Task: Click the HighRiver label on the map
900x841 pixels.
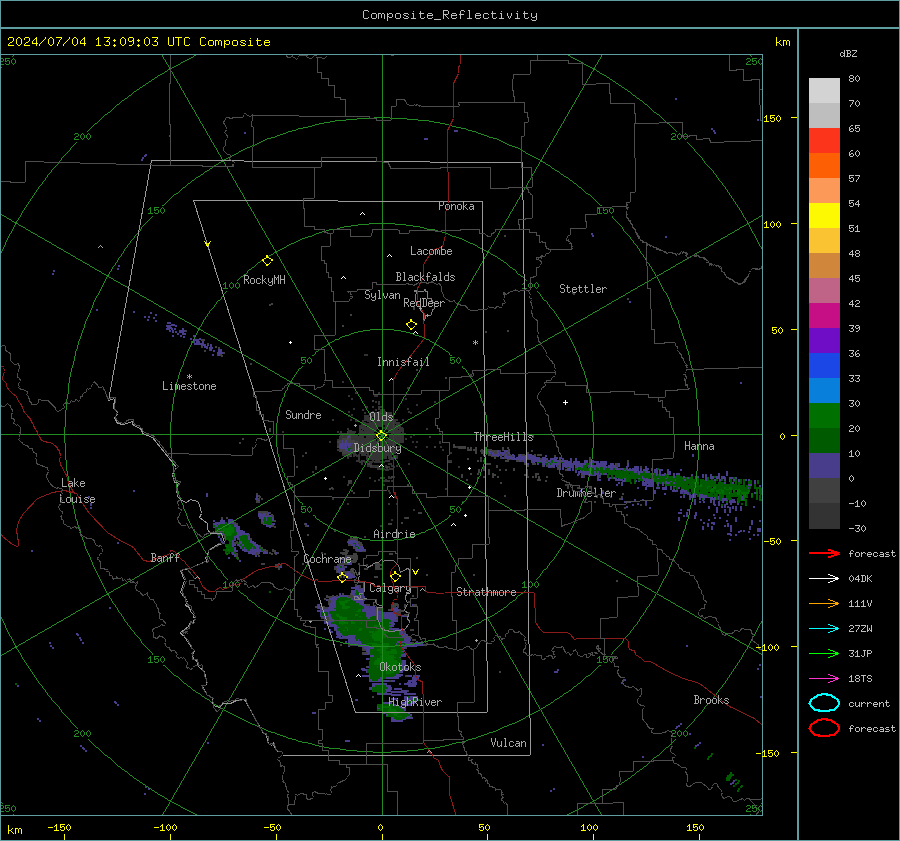Action: click(x=415, y=702)
